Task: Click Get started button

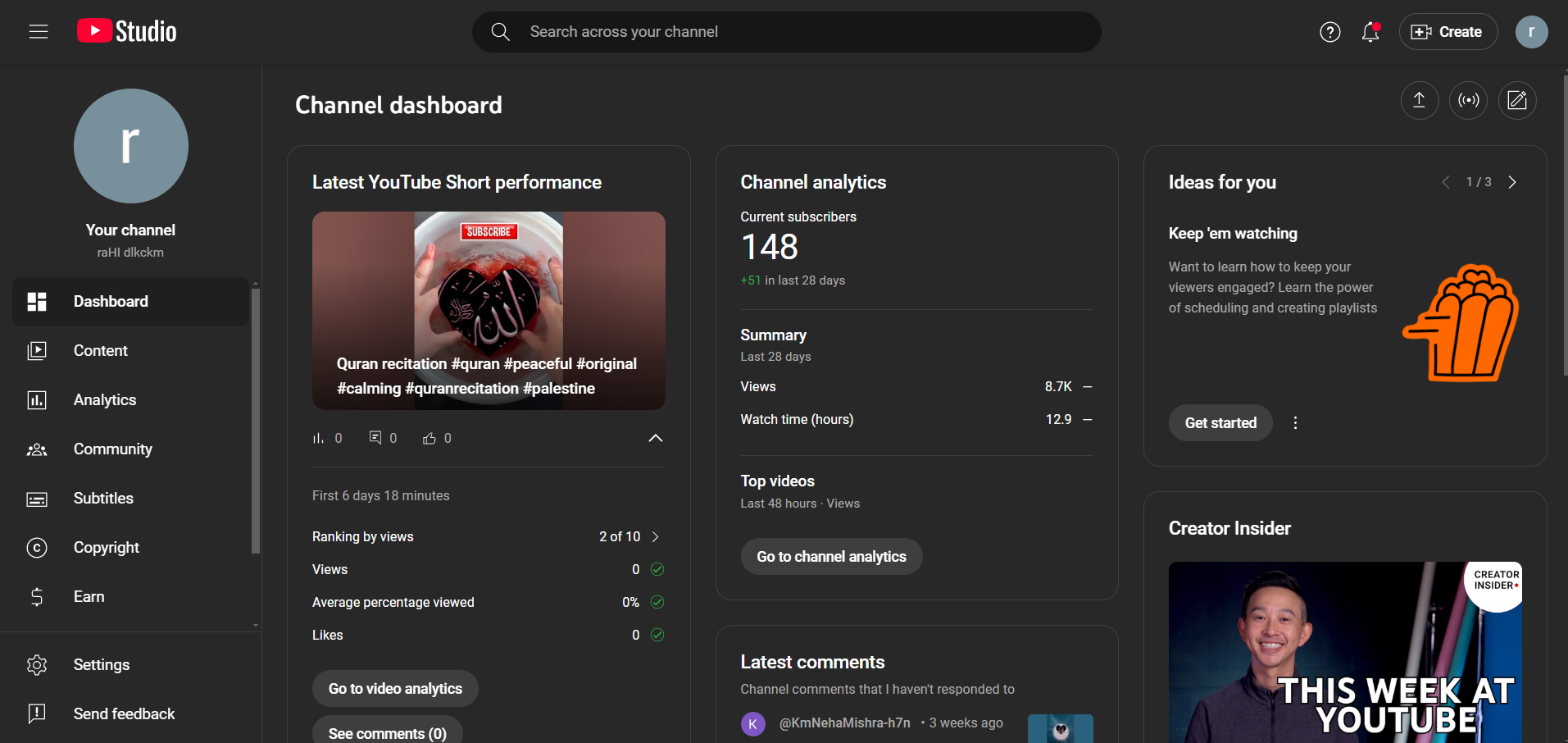Action: click(1220, 423)
